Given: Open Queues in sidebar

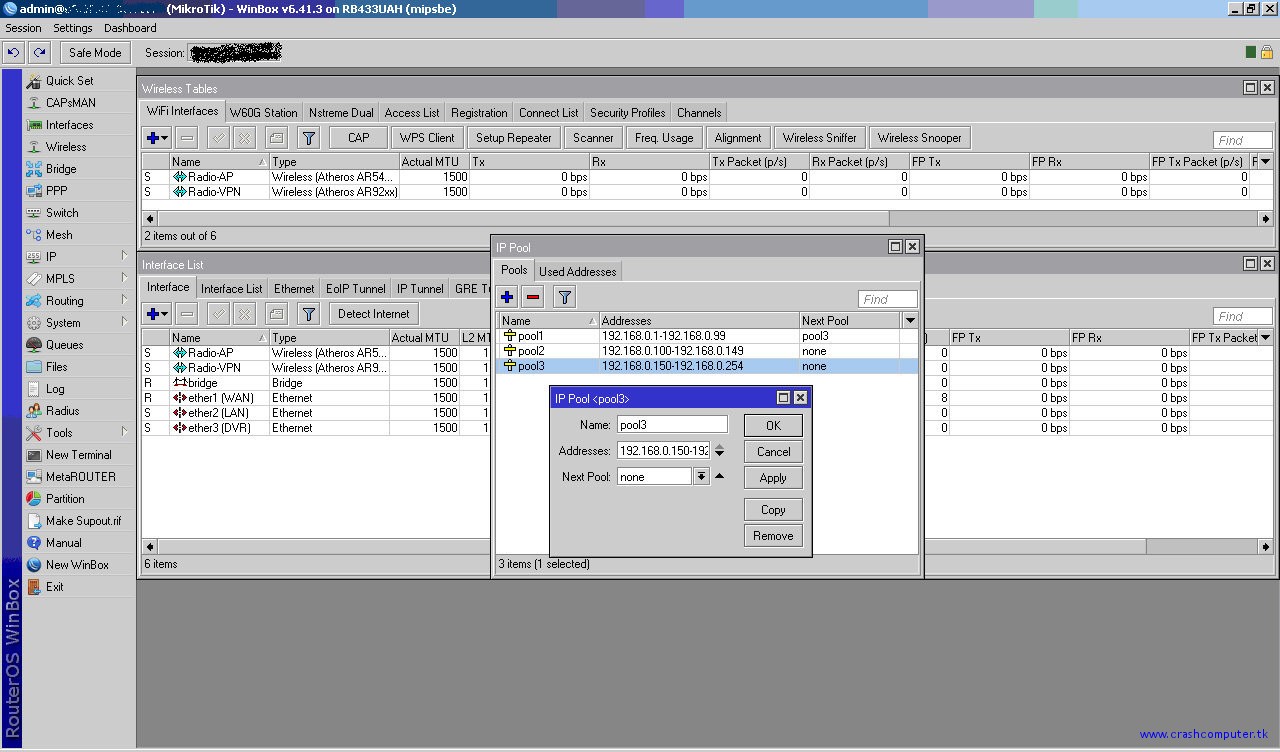Looking at the screenshot, I should pos(79,344).
